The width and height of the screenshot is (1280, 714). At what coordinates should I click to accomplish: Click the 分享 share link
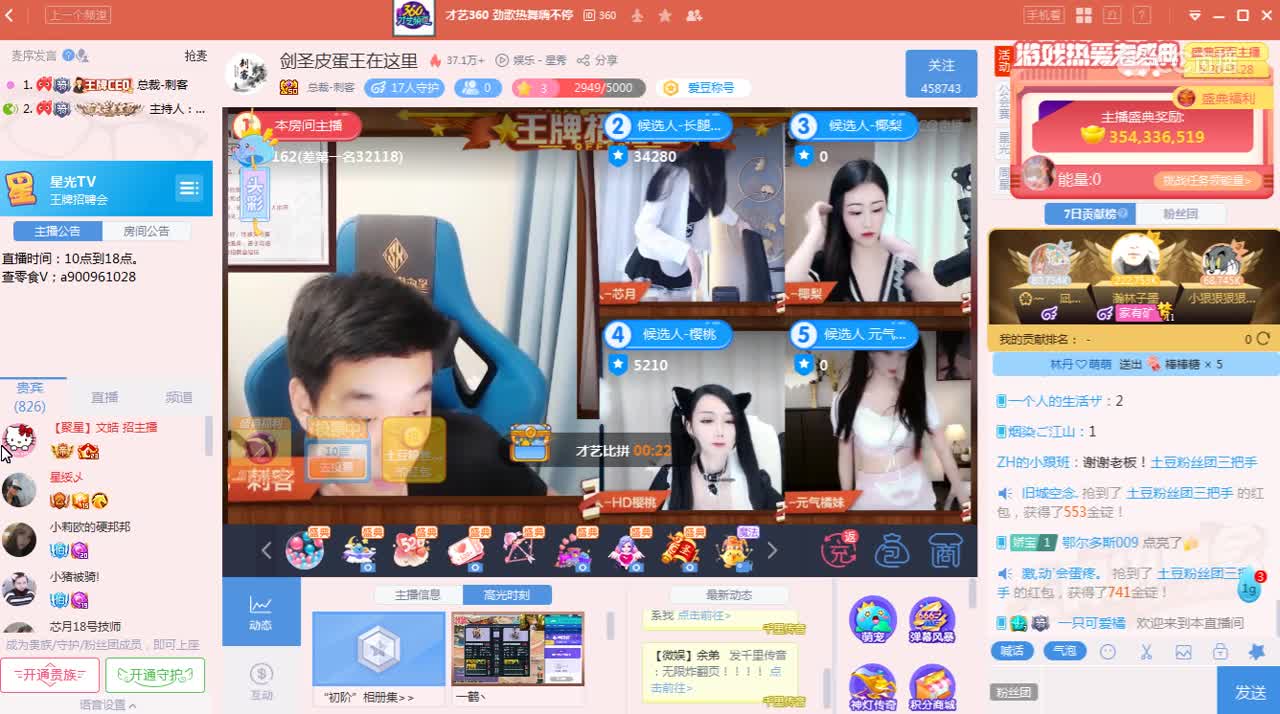pyautogui.click(x=598, y=60)
